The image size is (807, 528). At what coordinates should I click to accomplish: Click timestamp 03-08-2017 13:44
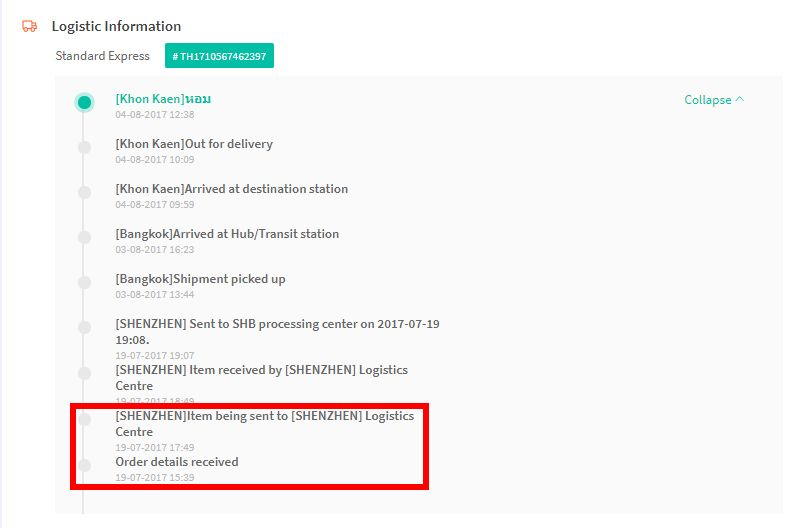pos(154,294)
